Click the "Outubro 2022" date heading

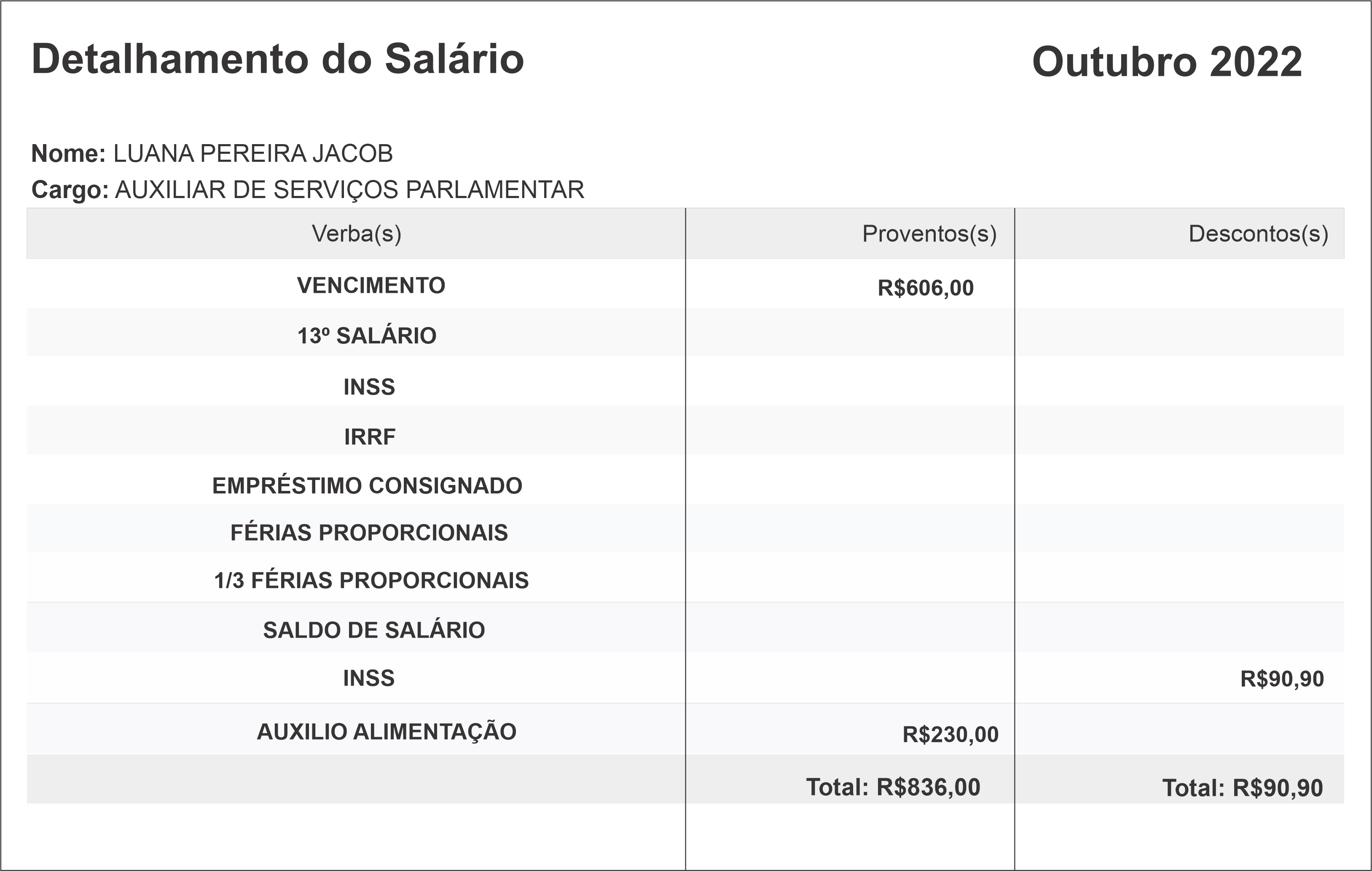point(1167,62)
